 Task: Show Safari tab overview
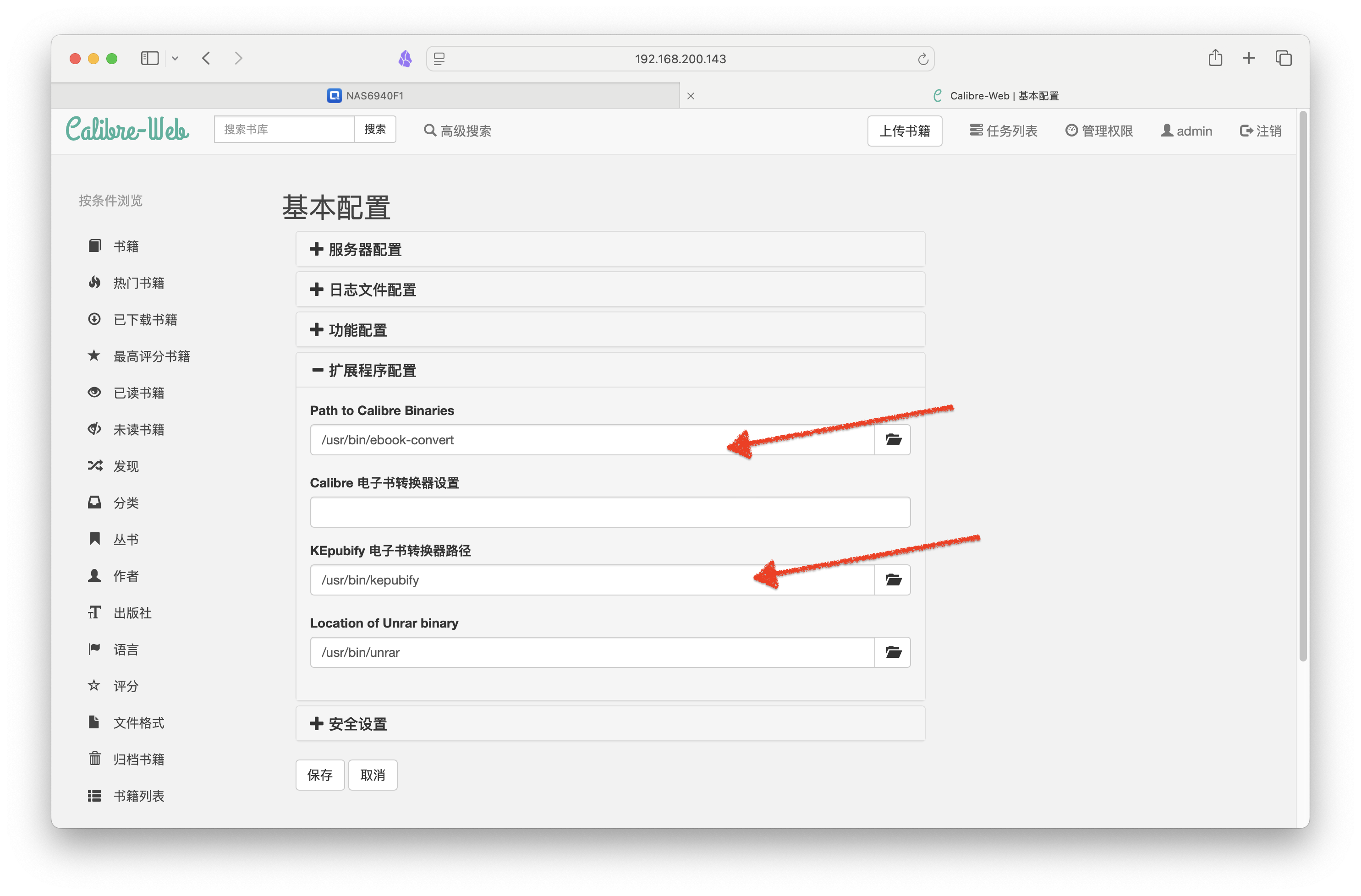click(1284, 58)
